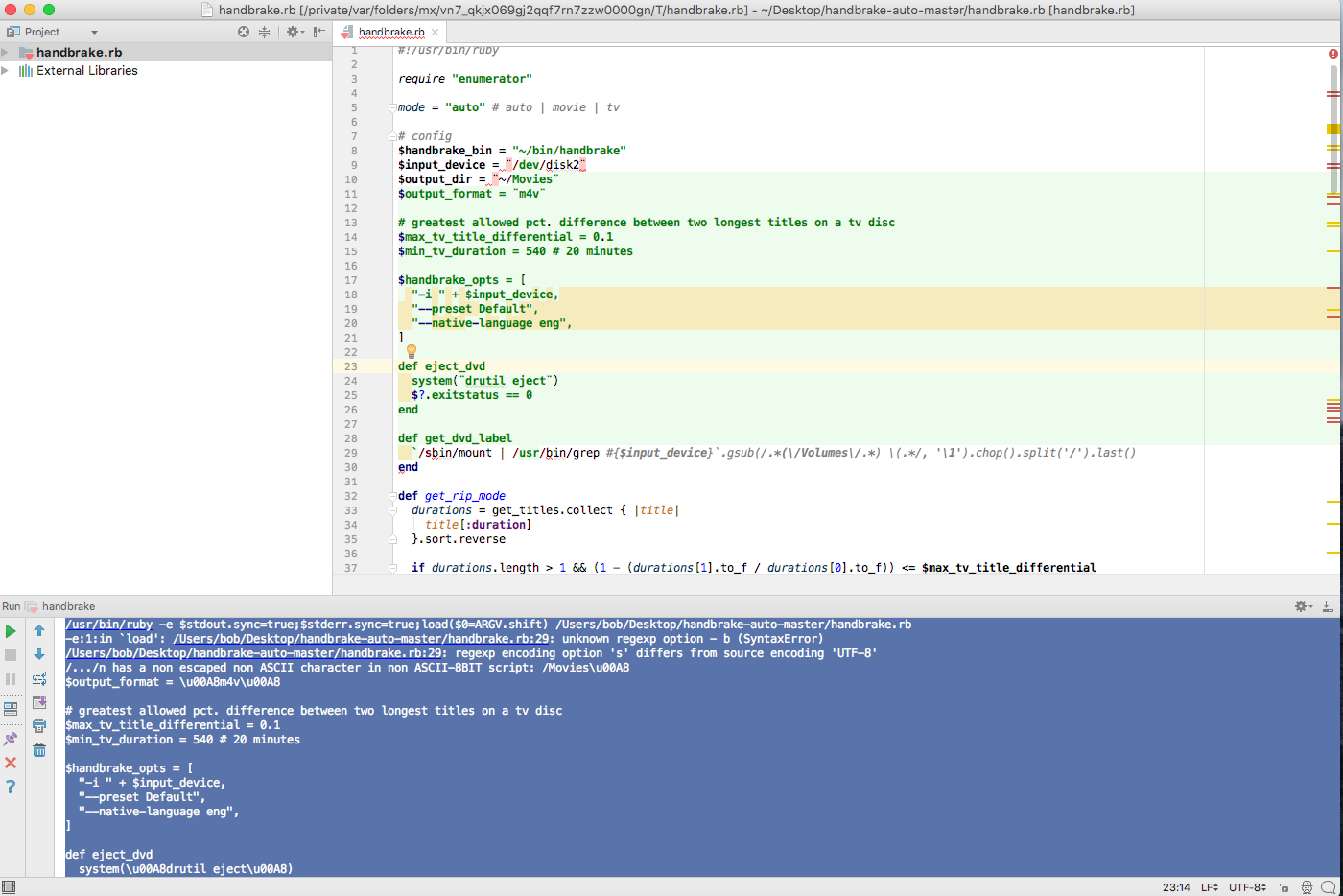Image resolution: width=1343 pixels, height=896 pixels.
Task: Open Run panel help question mark
Action: [x=11, y=787]
